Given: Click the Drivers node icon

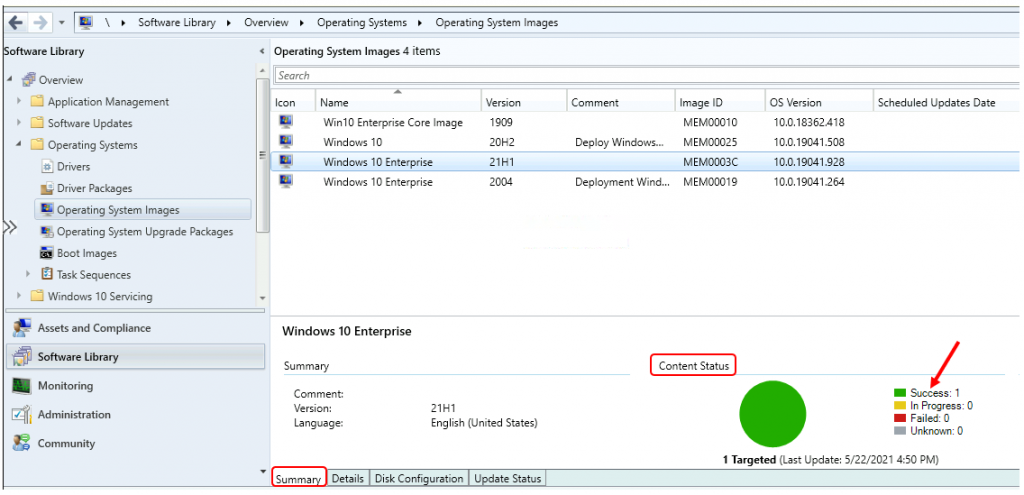Looking at the screenshot, I should coord(46,167).
